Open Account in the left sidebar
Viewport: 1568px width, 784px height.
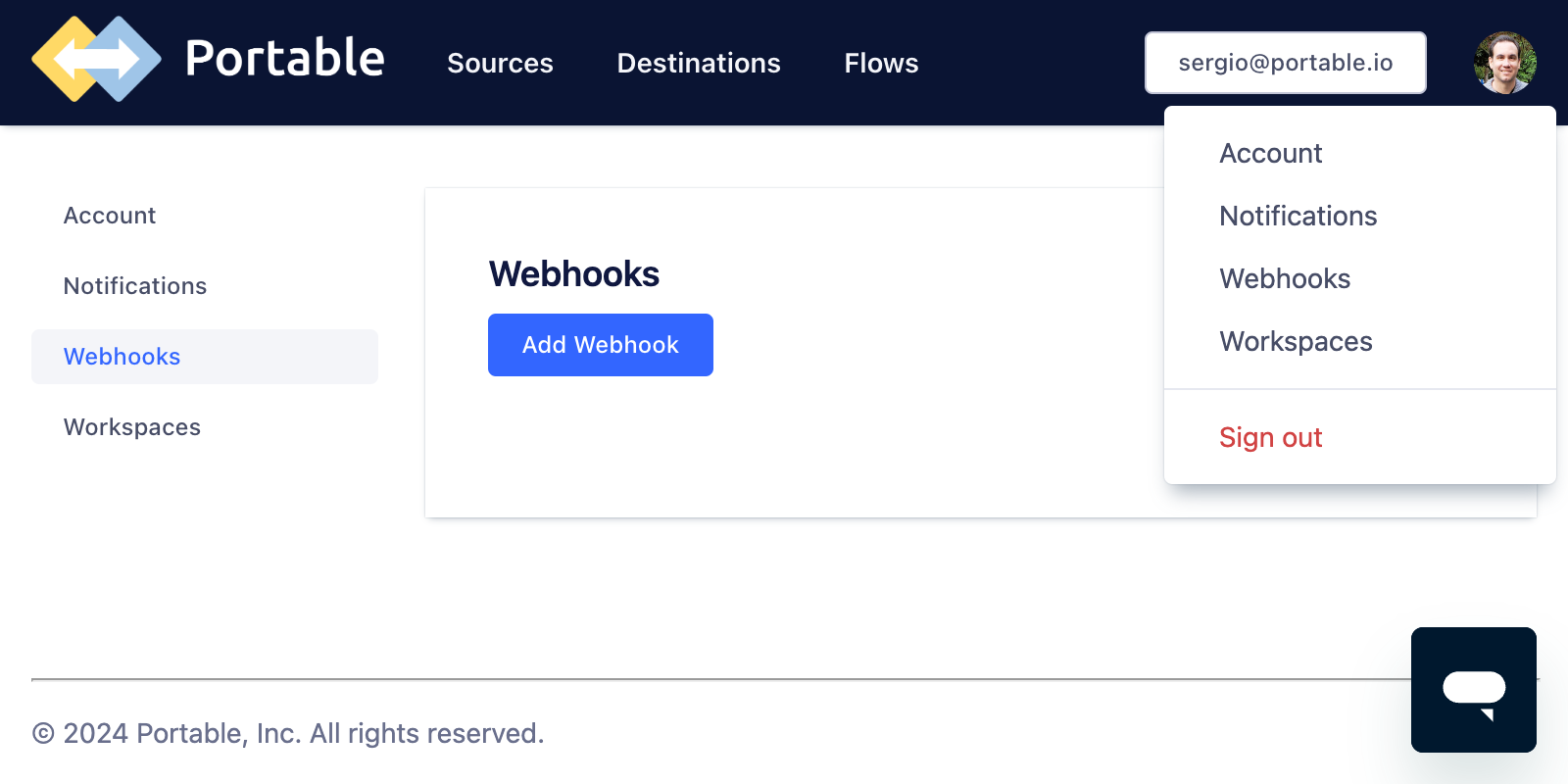pos(204,216)
